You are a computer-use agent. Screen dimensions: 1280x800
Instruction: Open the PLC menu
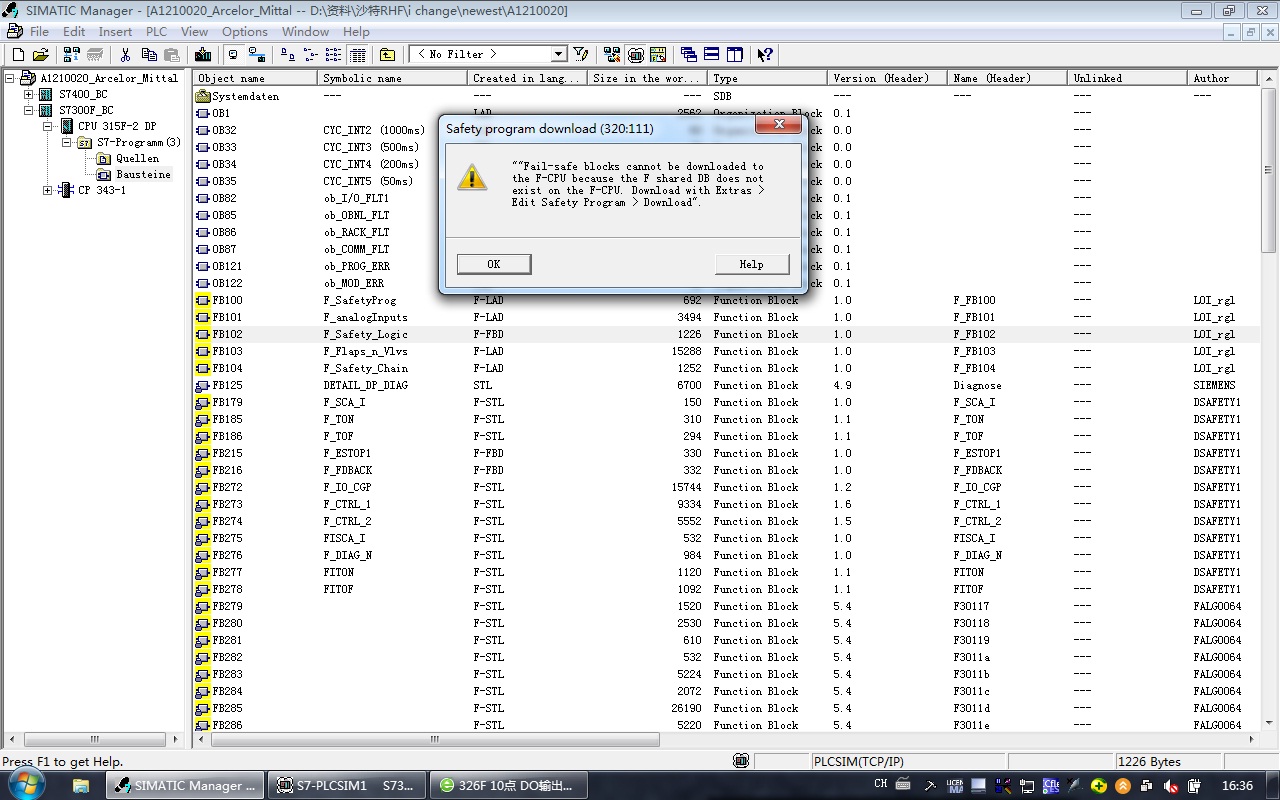pos(156,31)
